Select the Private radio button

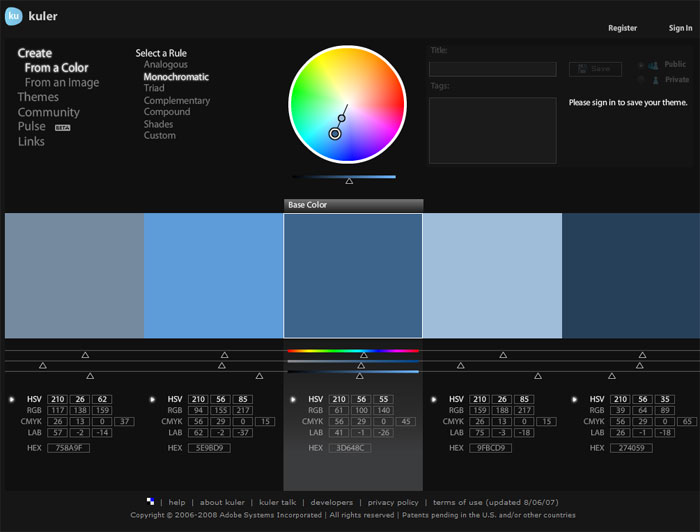coord(641,80)
